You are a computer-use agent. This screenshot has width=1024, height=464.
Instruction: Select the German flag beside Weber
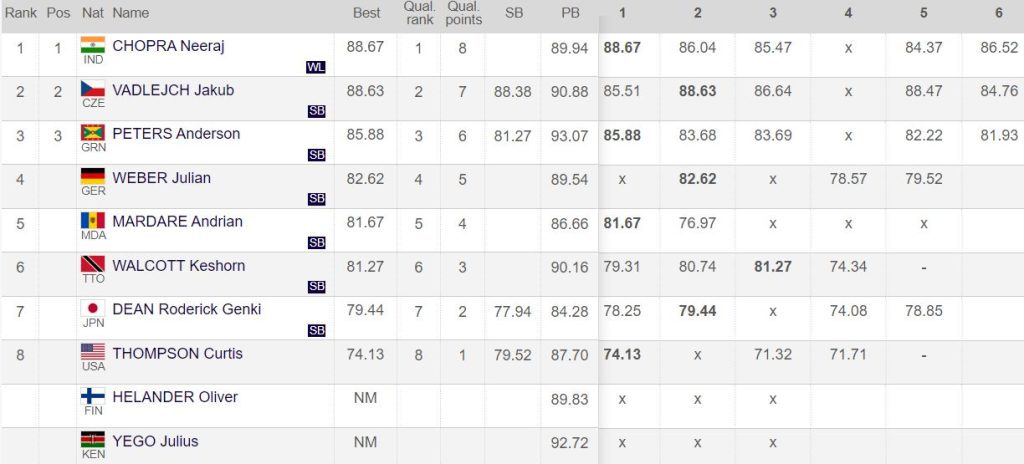[93, 176]
